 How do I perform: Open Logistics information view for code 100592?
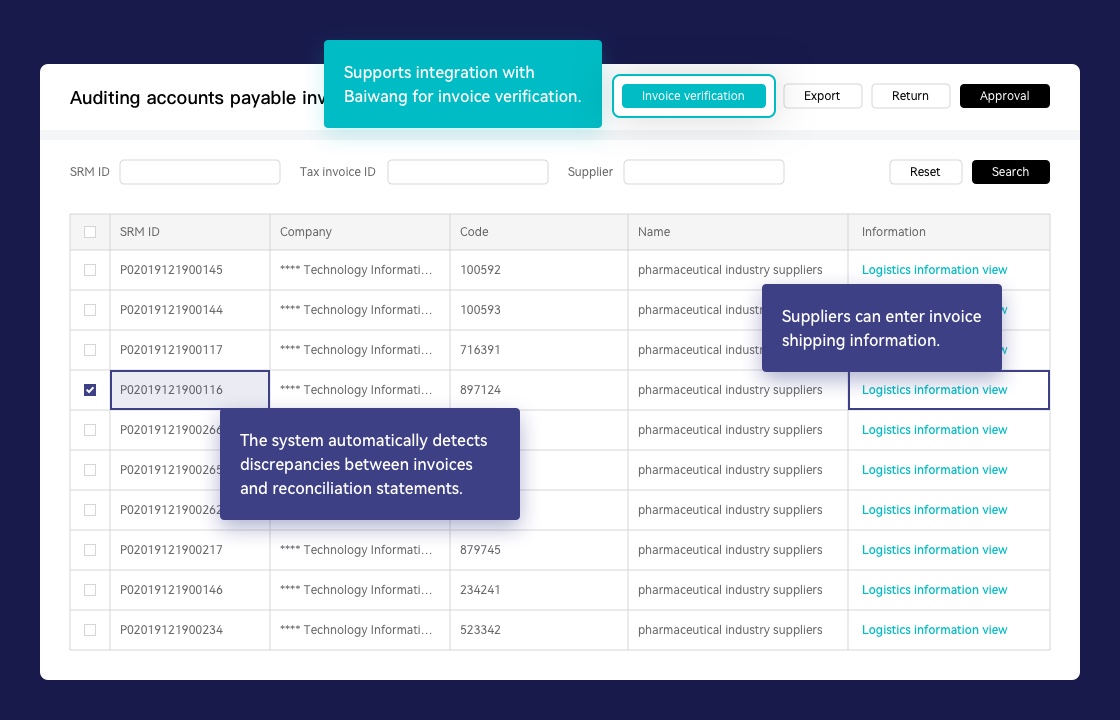pos(934,270)
